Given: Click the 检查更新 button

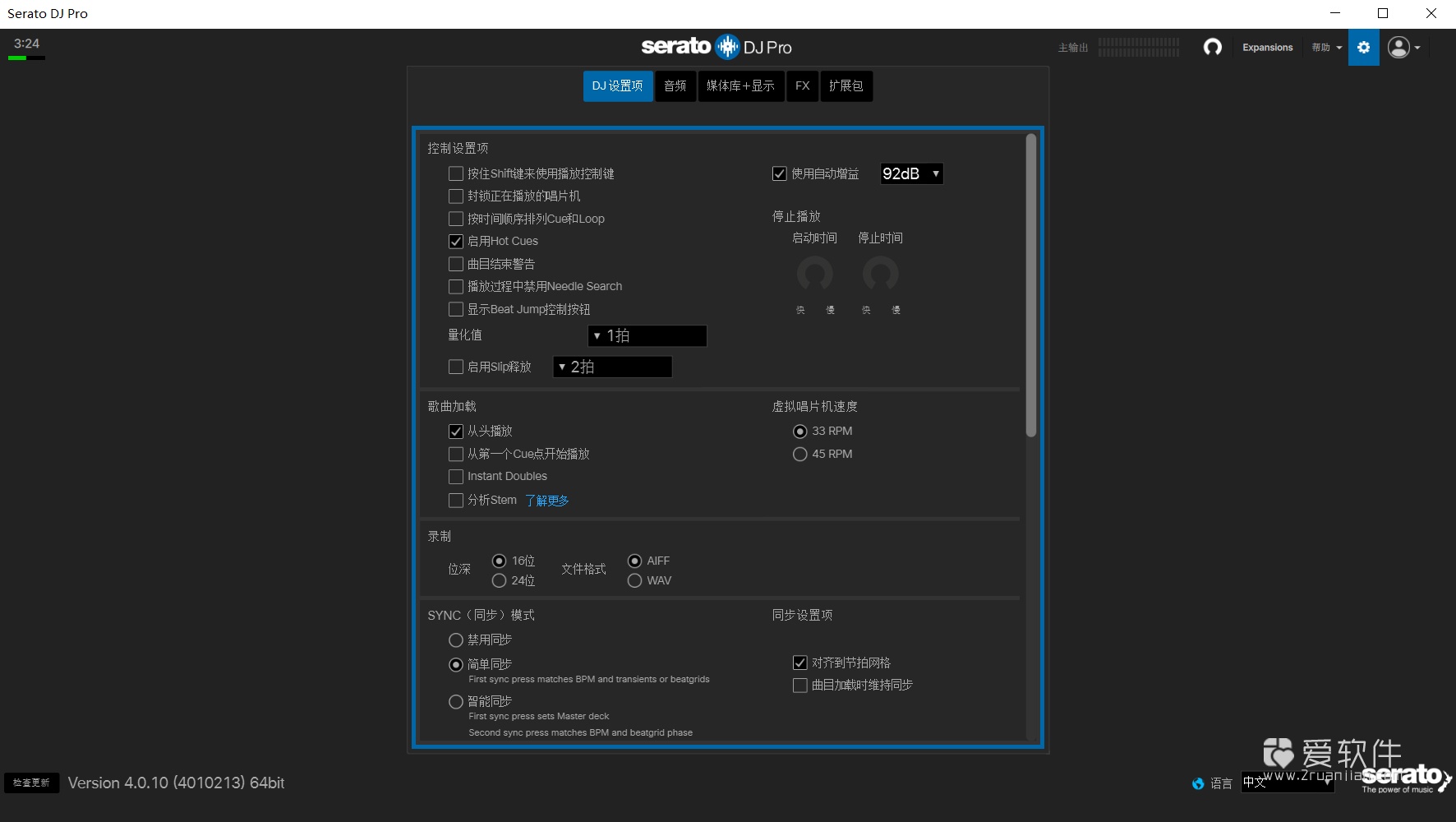Looking at the screenshot, I should coord(31,783).
